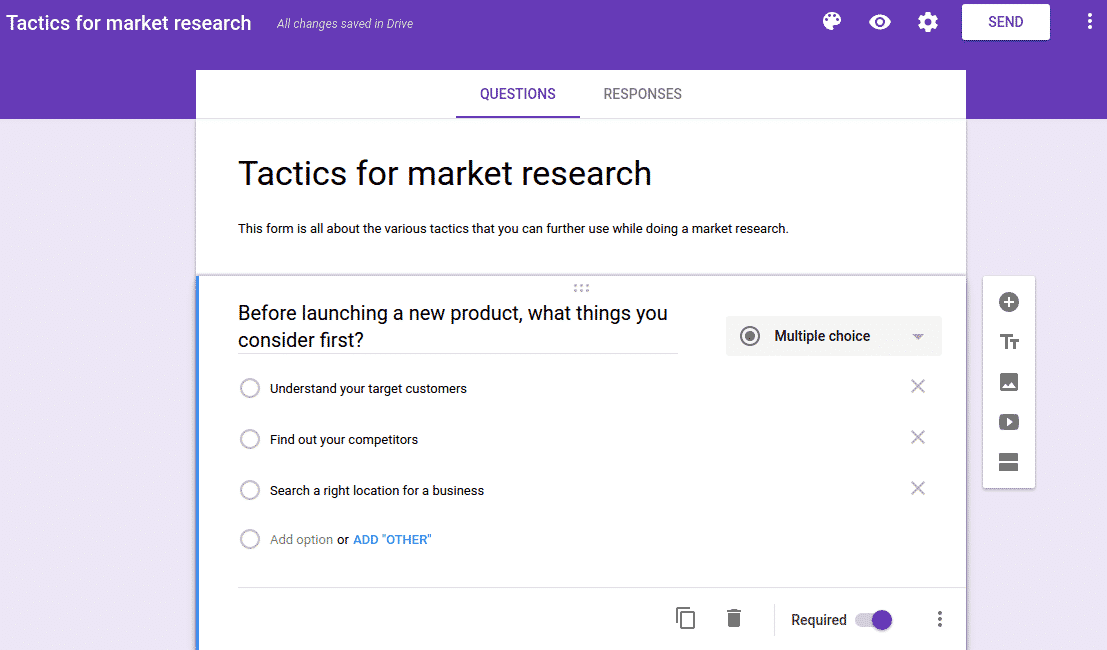Click the add section icon
This screenshot has height=650, width=1107.
[x=1009, y=462]
